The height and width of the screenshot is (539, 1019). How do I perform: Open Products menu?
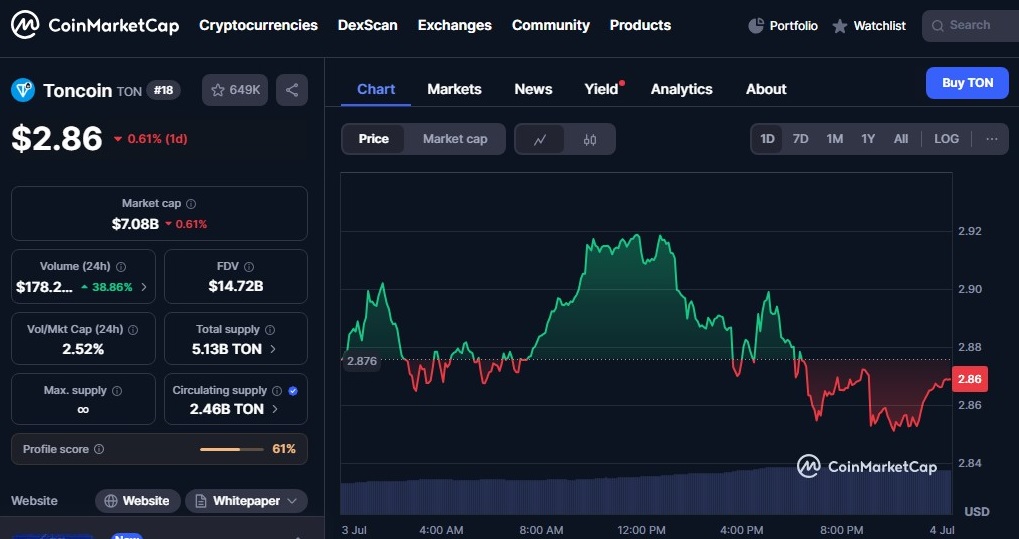pyautogui.click(x=640, y=25)
